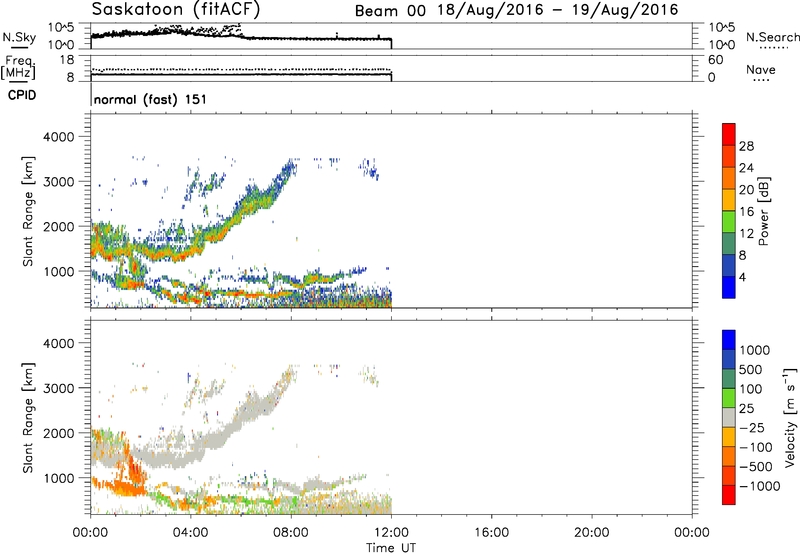The height and width of the screenshot is (554, 800).
Task: Click the '18' tick on the frequency axis
Action: [x=67, y=60]
